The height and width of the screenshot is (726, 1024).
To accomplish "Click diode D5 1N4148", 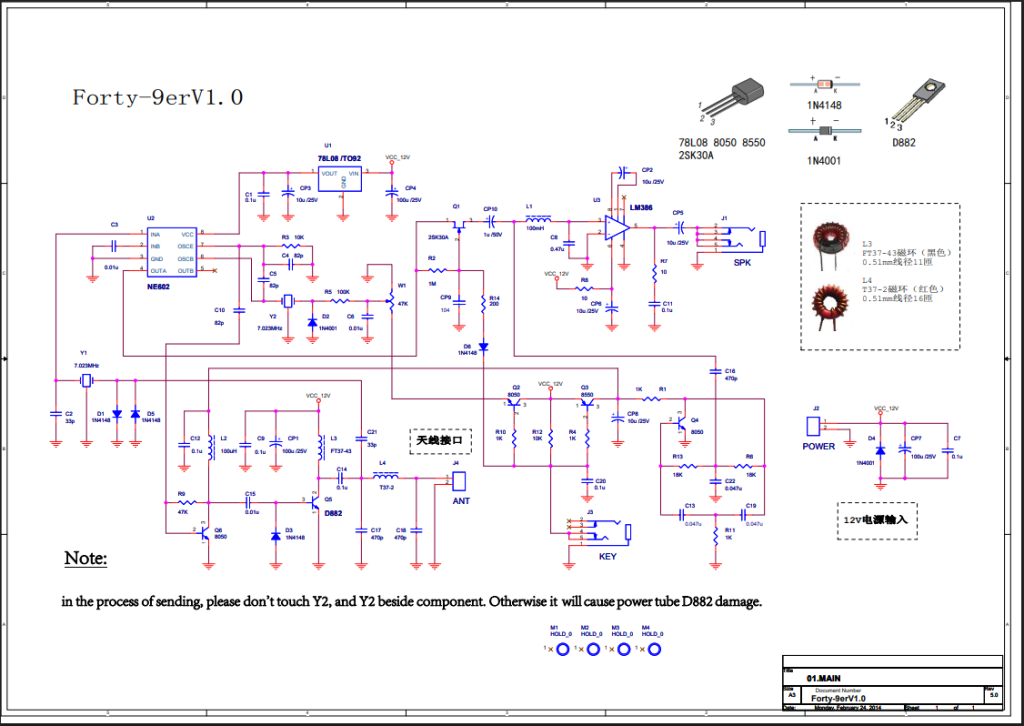I will [x=135, y=413].
